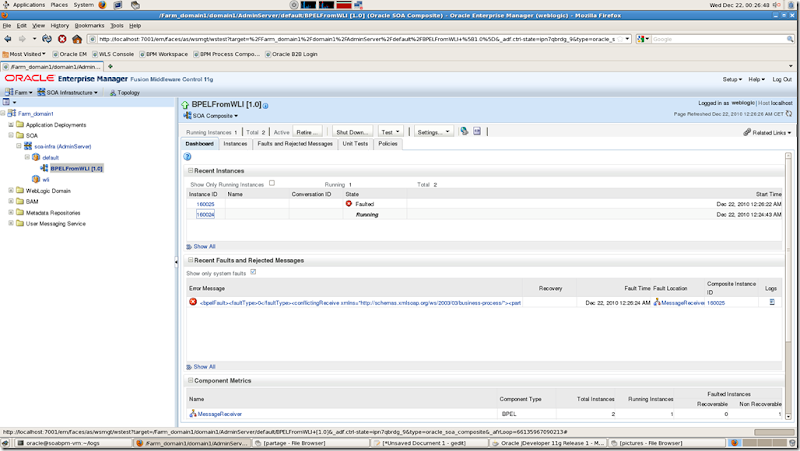Open instance 160025 link
800x451 pixels.
206,204
